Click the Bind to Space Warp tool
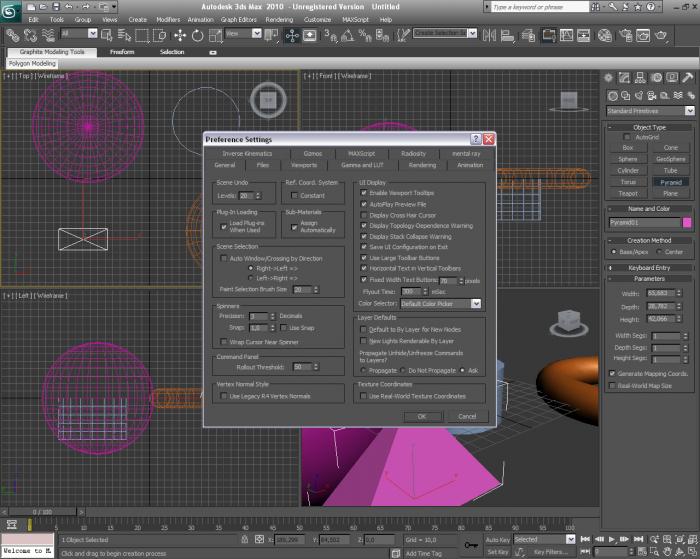 tap(48, 34)
